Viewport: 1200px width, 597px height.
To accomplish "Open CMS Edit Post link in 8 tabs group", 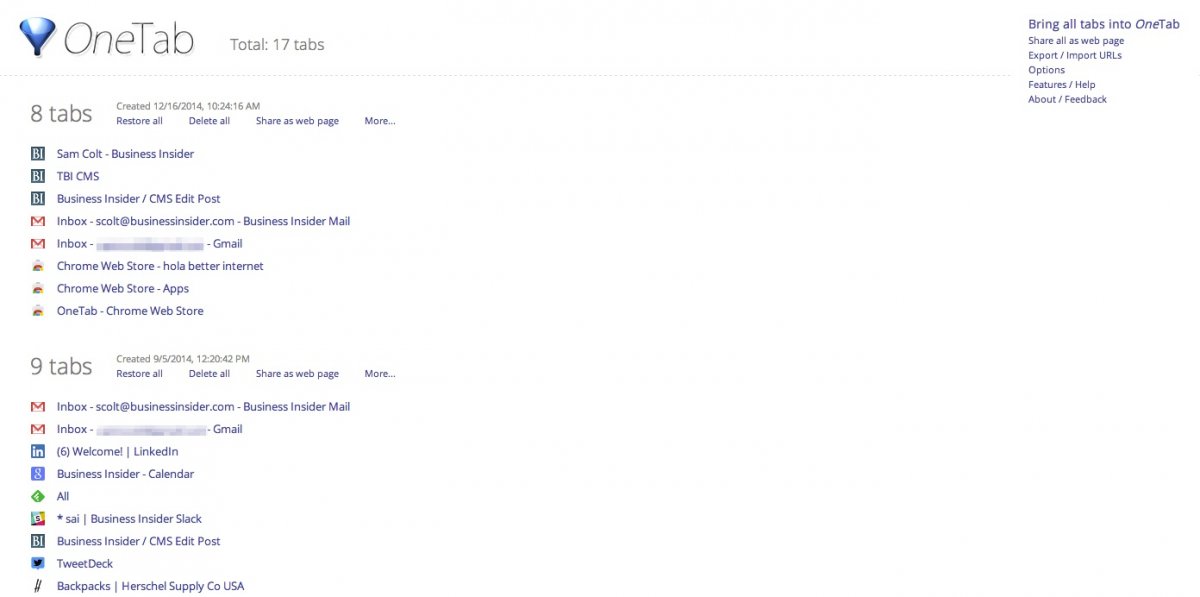I will [x=138, y=199].
